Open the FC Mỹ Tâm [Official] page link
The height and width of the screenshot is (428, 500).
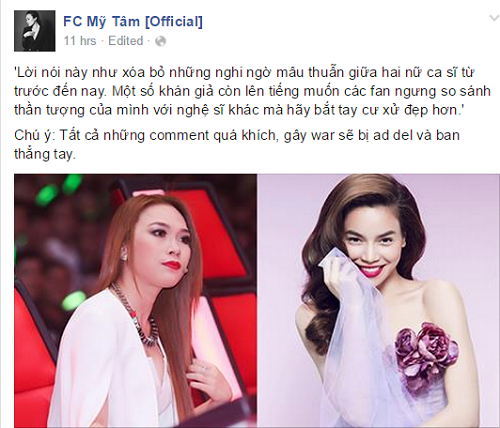133,22
